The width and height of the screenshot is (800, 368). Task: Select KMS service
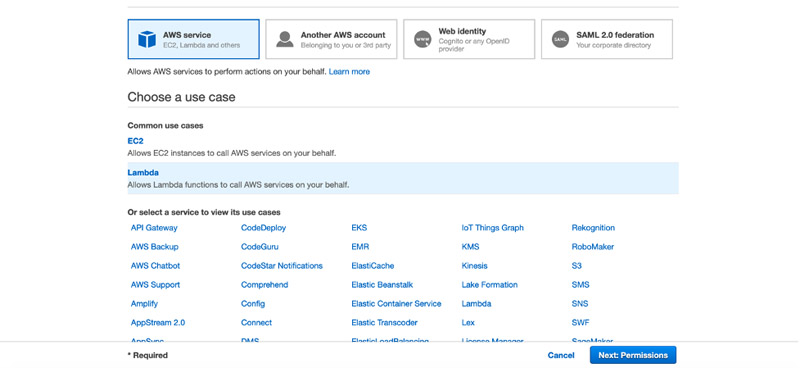coord(470,247)
